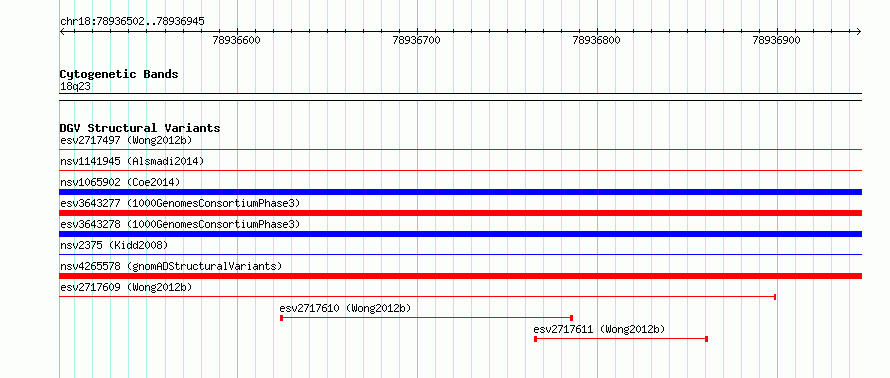
Task: Open variant esv2717610 (Wong2012b) label
Action: coord(346,308)
